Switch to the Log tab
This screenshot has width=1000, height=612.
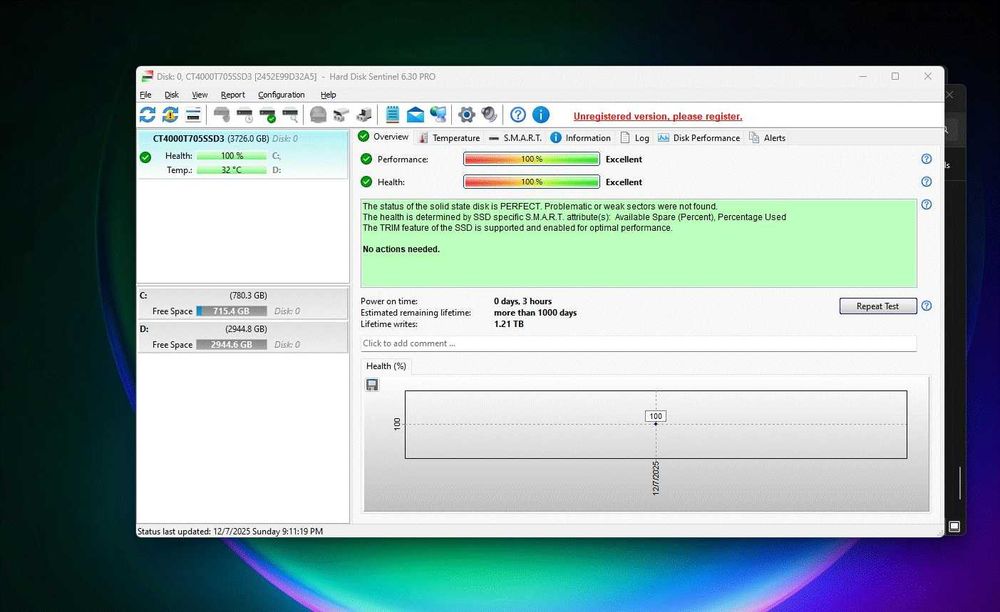click(x=635, y=138)
